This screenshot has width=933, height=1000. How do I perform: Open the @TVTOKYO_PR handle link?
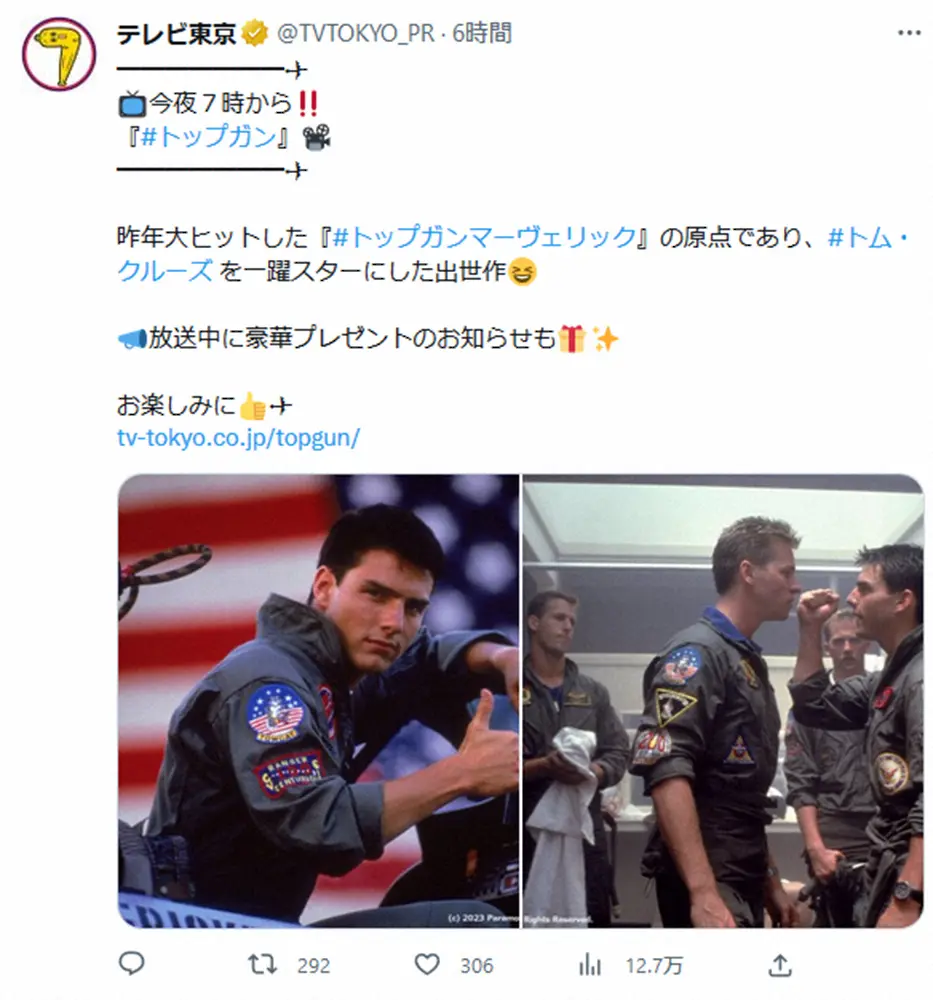click(356, 33)
